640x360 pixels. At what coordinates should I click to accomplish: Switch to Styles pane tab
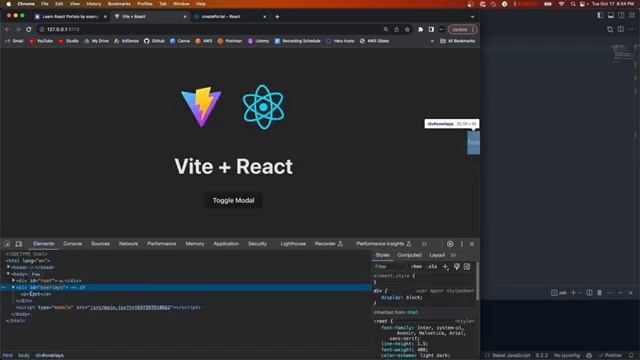pos(382,255)
